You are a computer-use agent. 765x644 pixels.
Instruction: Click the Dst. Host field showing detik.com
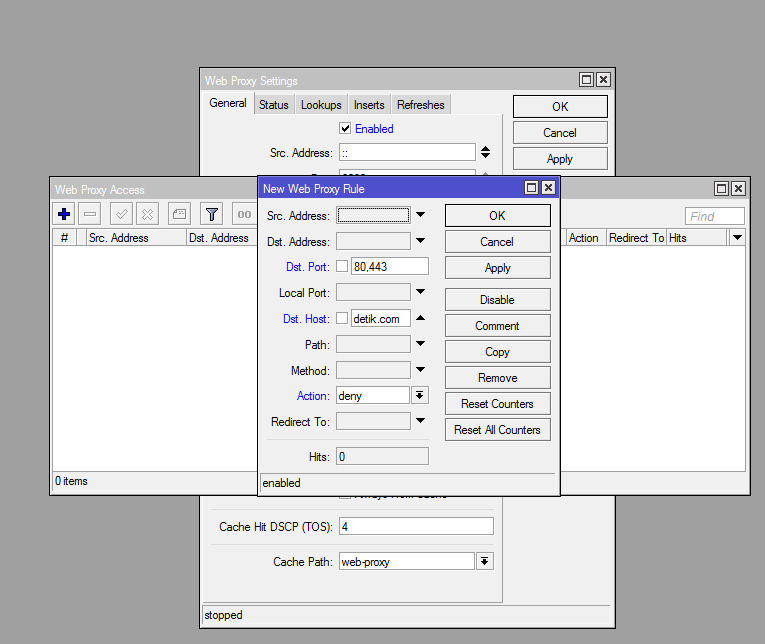tap(381, 319)
